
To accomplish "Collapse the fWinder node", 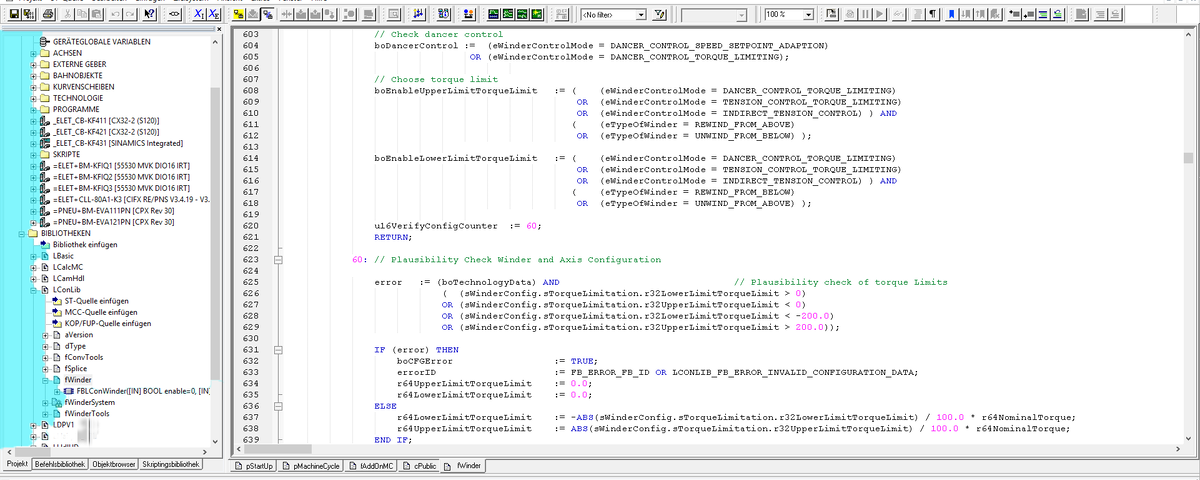I will click(x=46, y=379).
